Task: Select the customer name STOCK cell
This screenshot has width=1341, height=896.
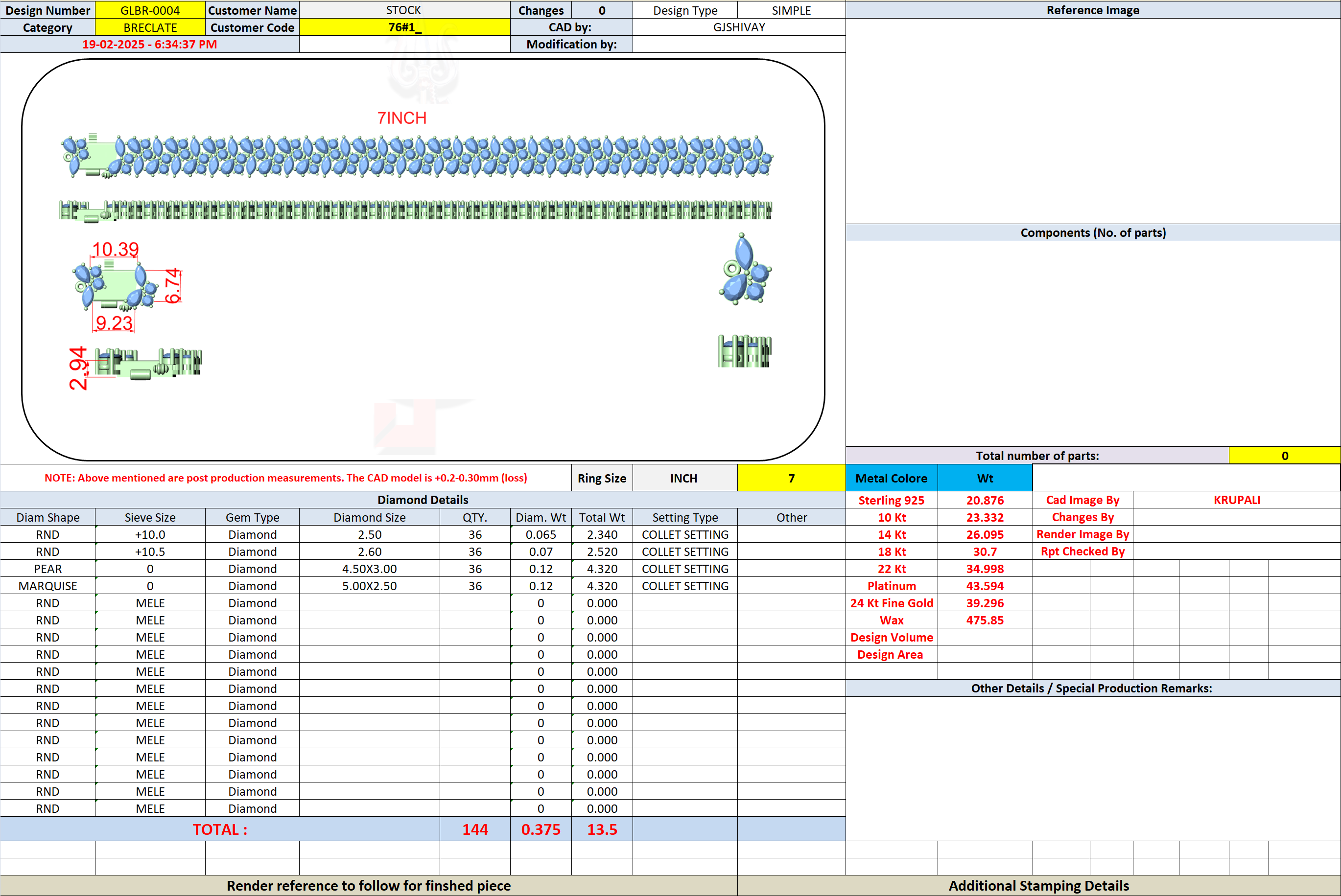Action: [404, 10]
